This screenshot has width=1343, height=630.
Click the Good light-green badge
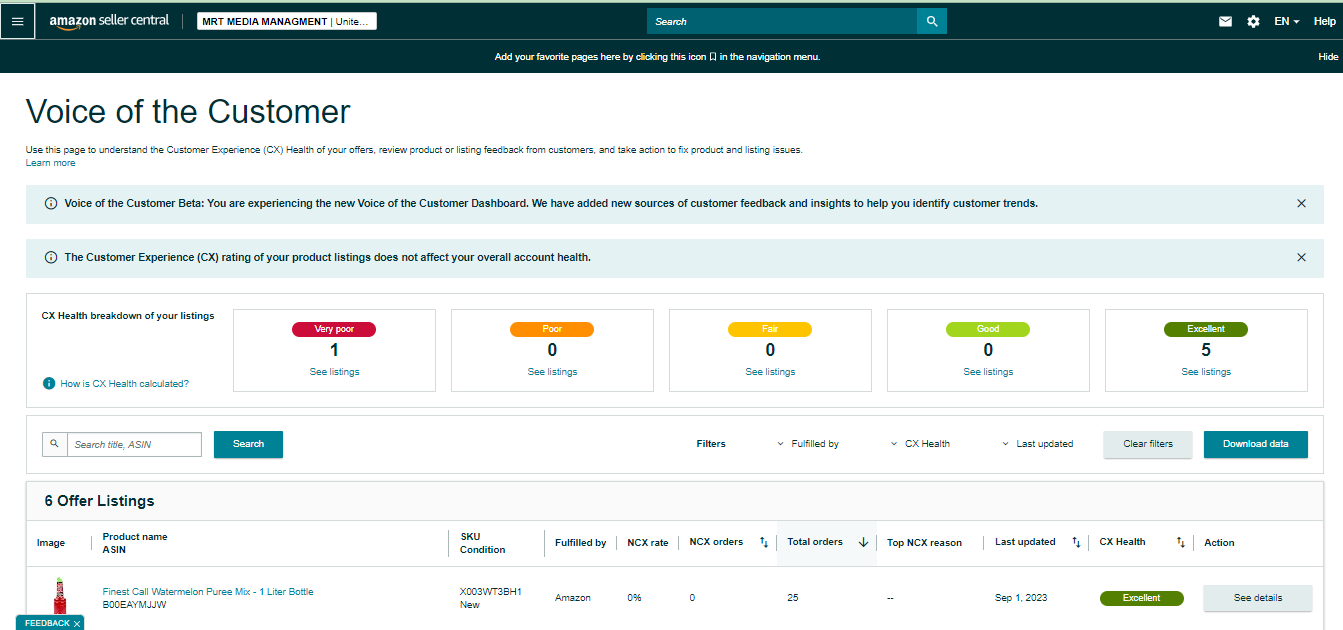pyautogui.click(x=988, y=329)
